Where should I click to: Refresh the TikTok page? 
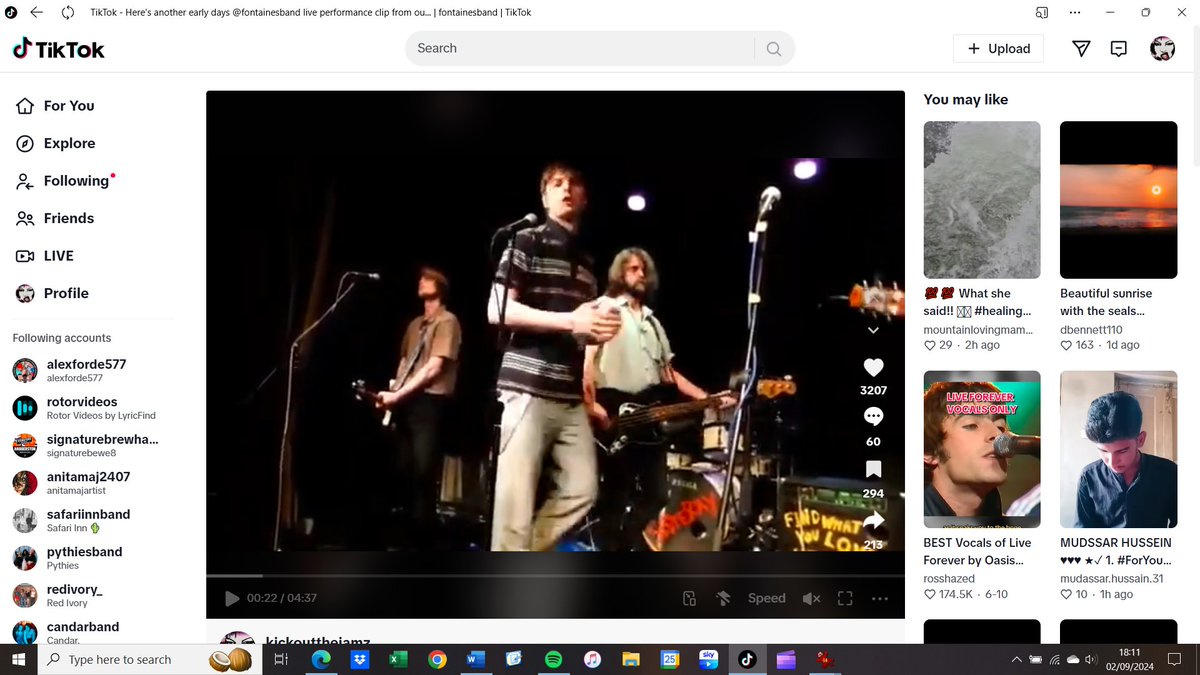tap(68, 12)
